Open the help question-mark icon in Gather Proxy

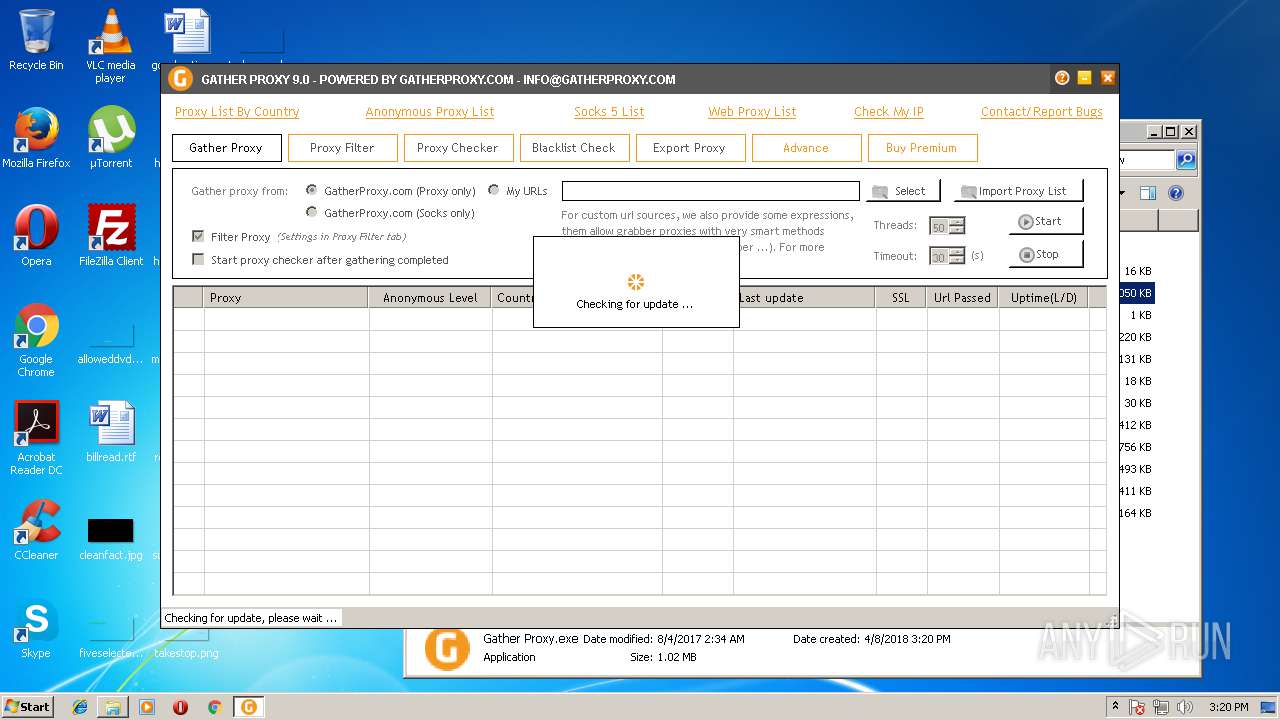point(1062,78)
